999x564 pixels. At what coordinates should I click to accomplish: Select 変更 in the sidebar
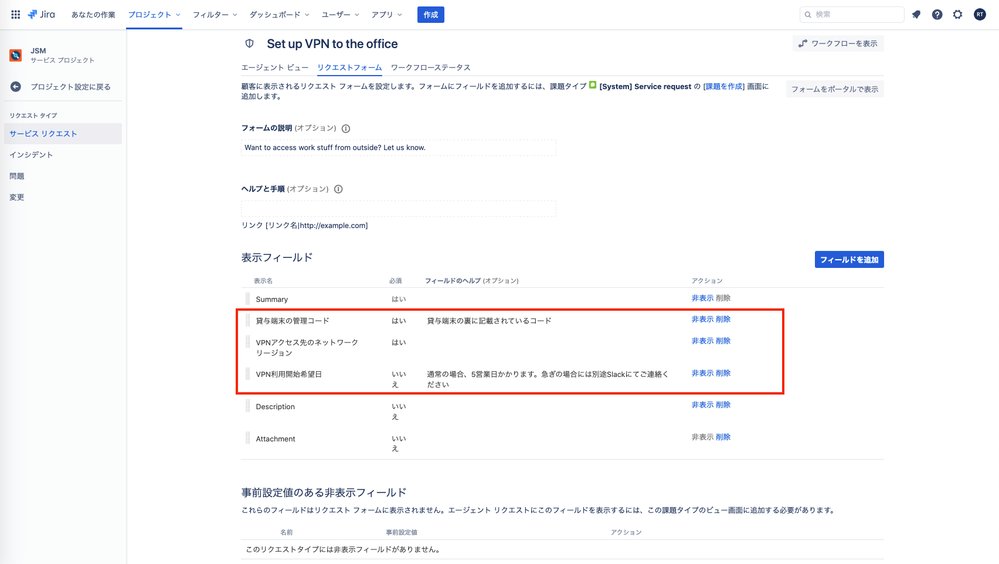click(17, 198)
